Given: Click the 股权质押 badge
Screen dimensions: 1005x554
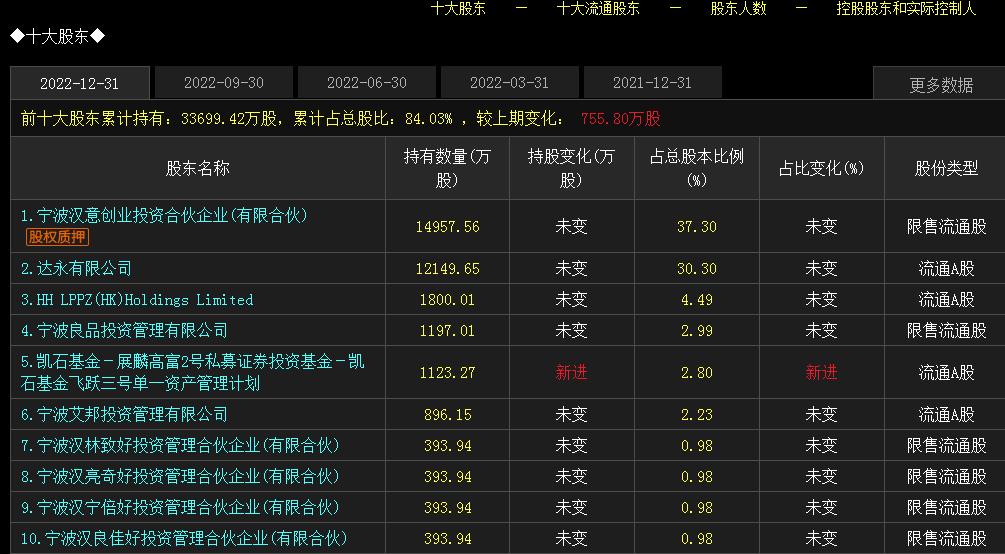Looking at the screenshot, I should (57, 237).
